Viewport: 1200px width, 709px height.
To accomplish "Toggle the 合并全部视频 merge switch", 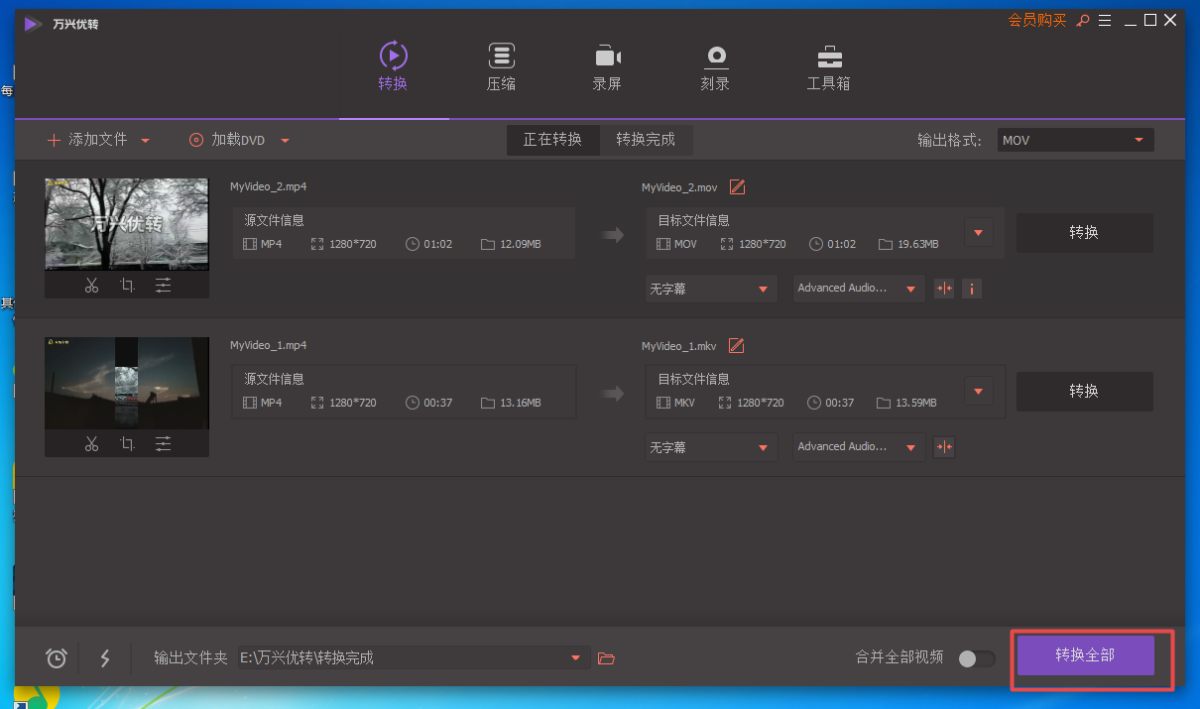I will click(976, 658).
